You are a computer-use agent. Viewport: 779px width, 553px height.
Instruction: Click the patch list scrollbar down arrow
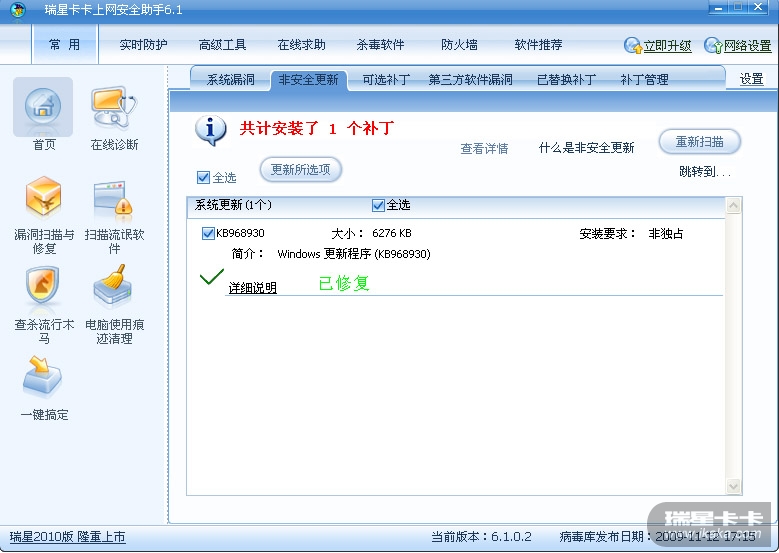(x=733, y=486)
